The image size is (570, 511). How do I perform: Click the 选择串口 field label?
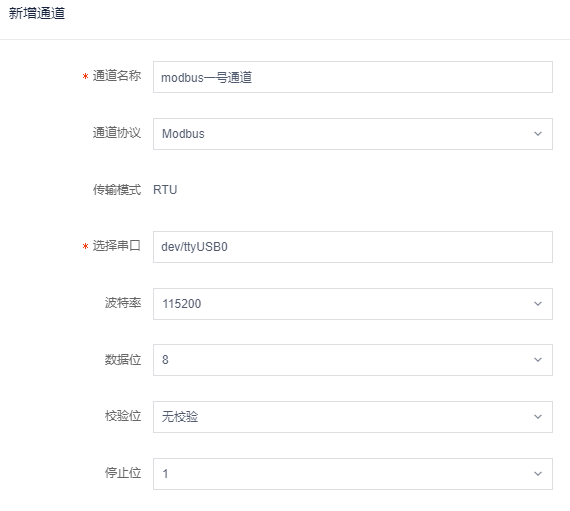coord(117,246)
